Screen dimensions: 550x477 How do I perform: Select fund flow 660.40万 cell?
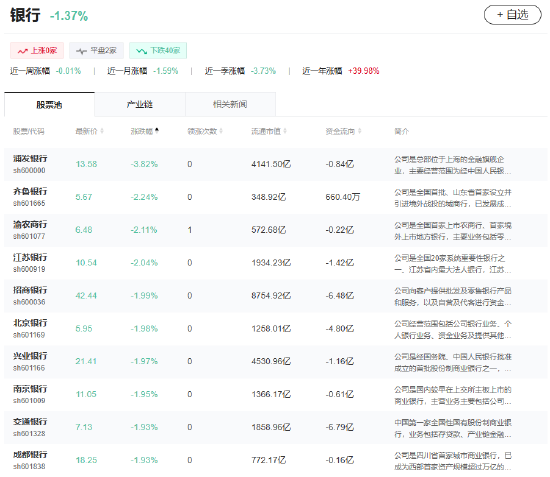[343, 197]
